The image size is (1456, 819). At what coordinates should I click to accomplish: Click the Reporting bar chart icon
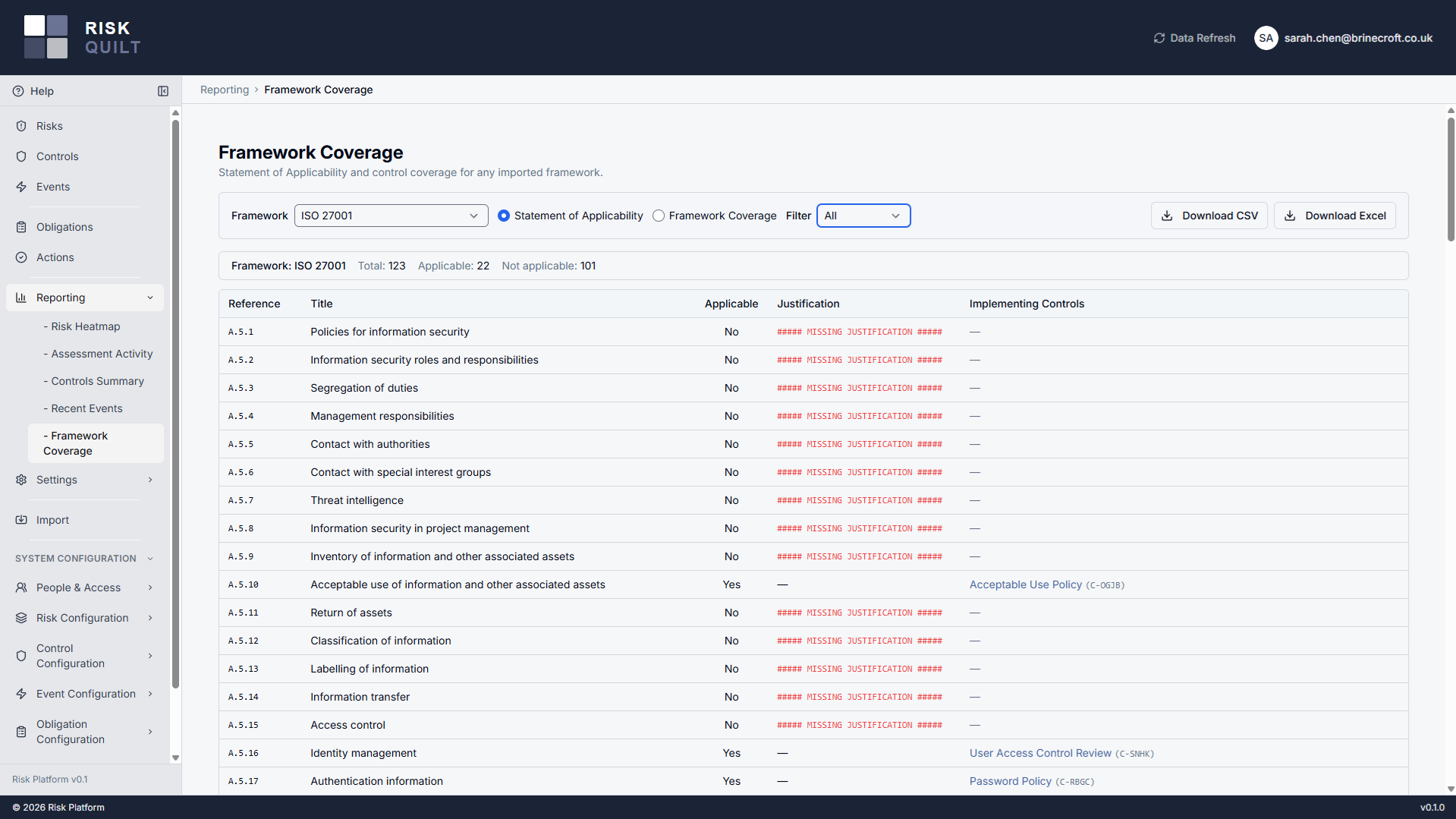(x=21, y=298)
